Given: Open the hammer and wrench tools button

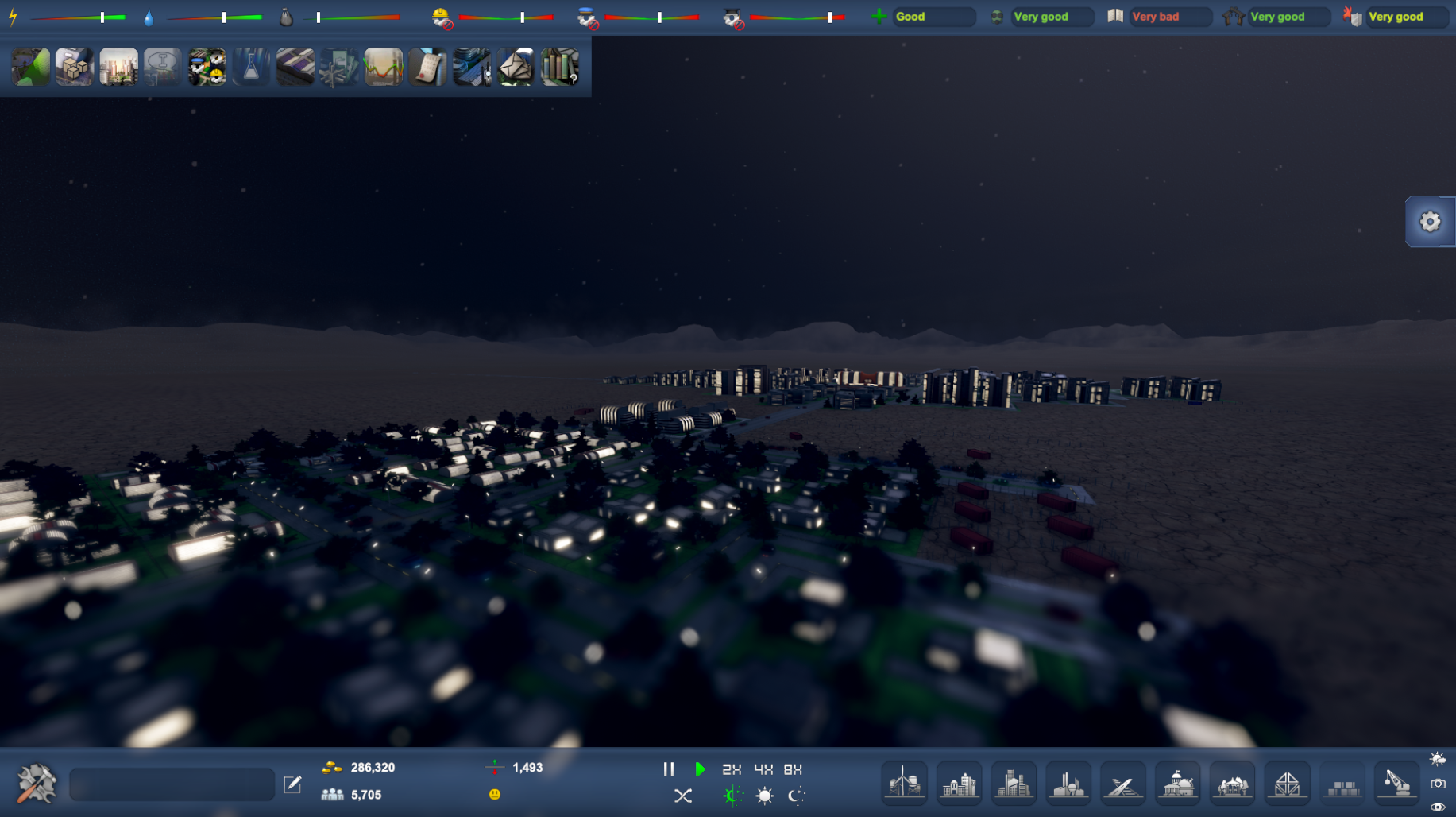Looking at the screenshot, I should click(37, 784).
